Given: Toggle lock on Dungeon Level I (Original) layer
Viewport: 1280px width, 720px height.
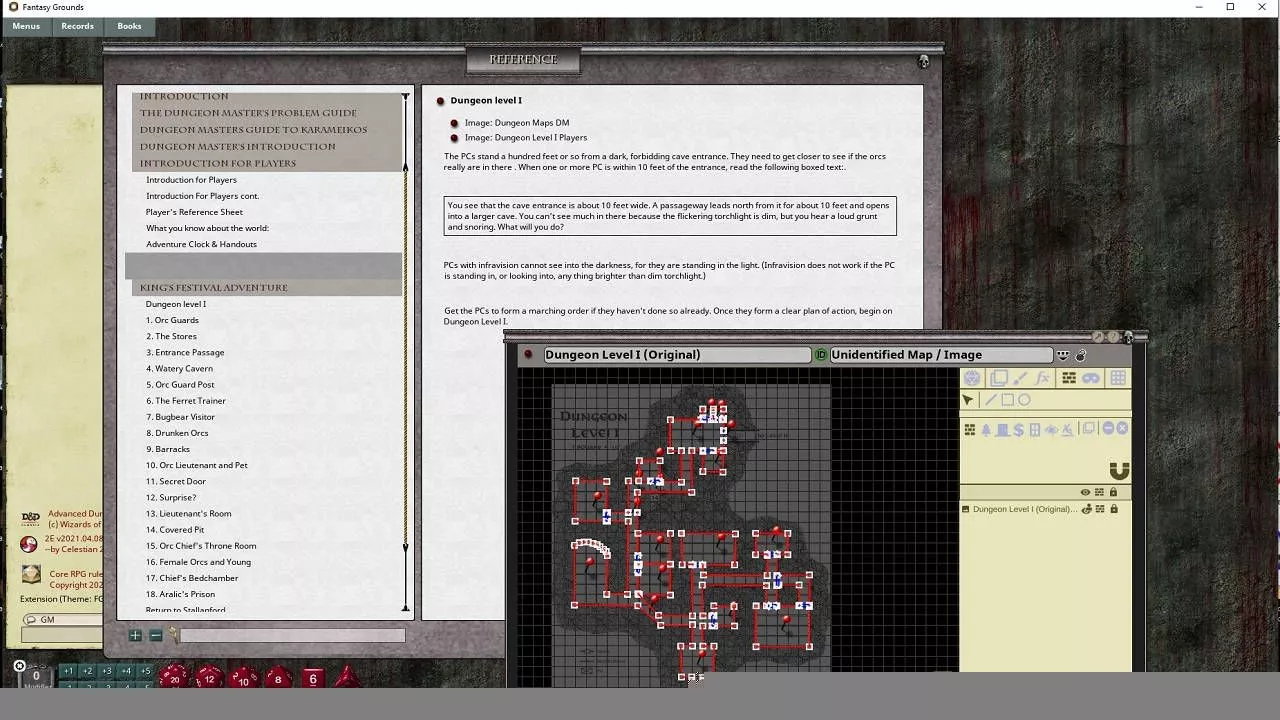Looking at the screenshot, I should tap(1113, 509).
